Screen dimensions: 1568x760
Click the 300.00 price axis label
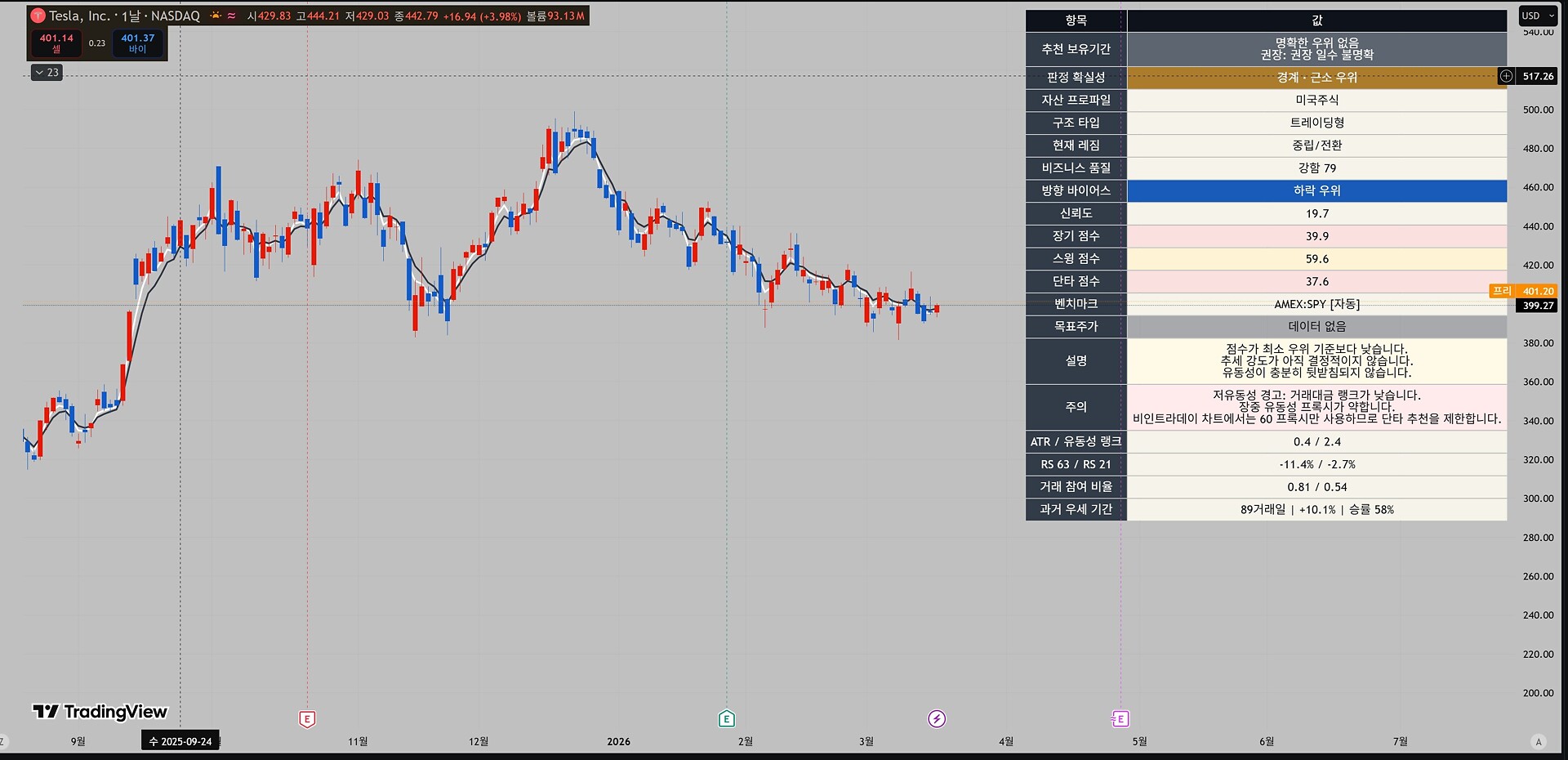(x=1538, y=498)
